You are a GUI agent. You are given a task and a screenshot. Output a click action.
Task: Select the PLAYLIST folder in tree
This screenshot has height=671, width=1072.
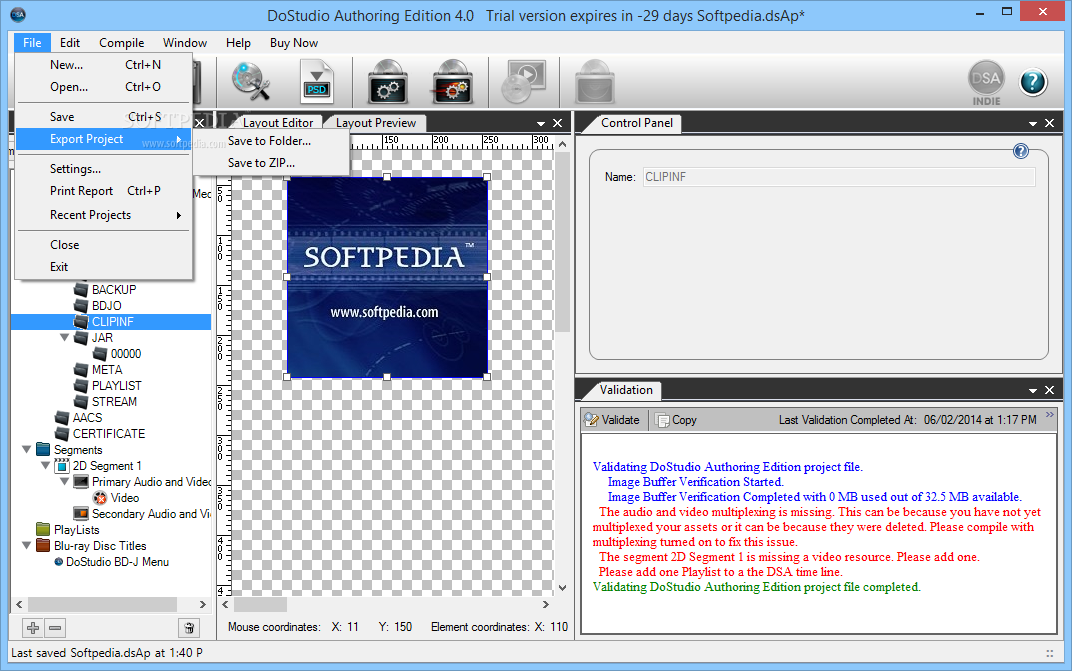[x=107, y=386]
